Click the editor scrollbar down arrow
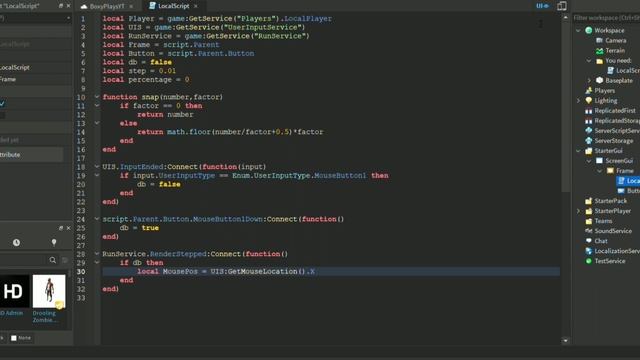 click(565, 340)
